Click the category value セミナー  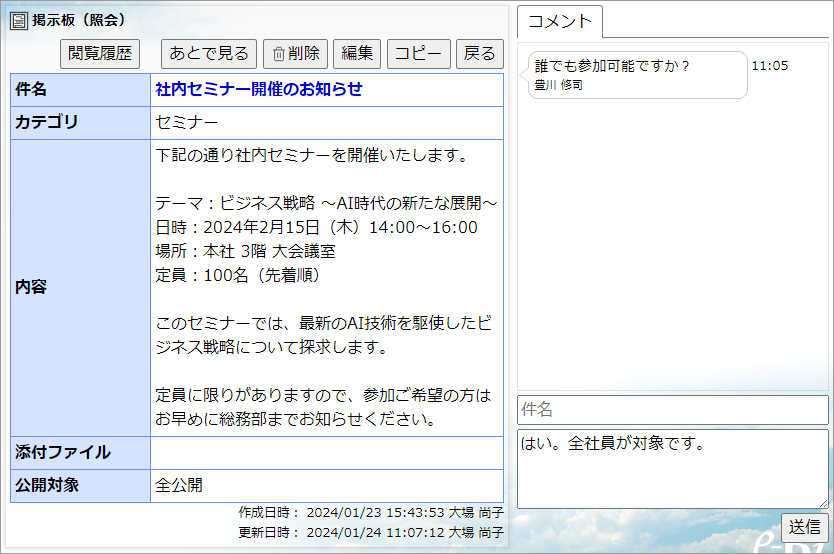[x=187, y=123]
